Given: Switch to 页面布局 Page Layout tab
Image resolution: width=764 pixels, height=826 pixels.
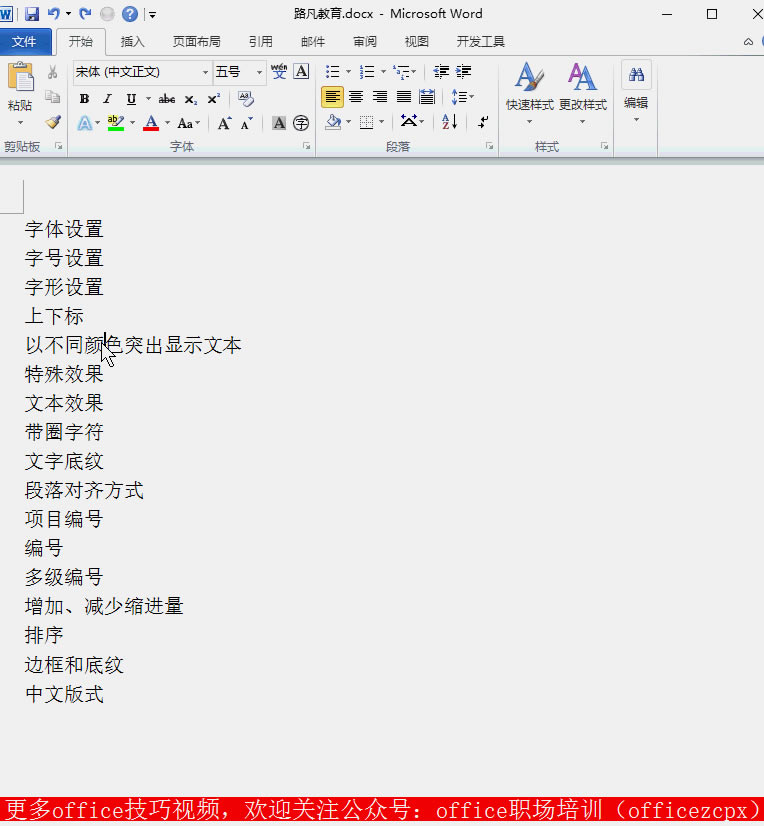Looking at the screenshot, I should [197, 42].
